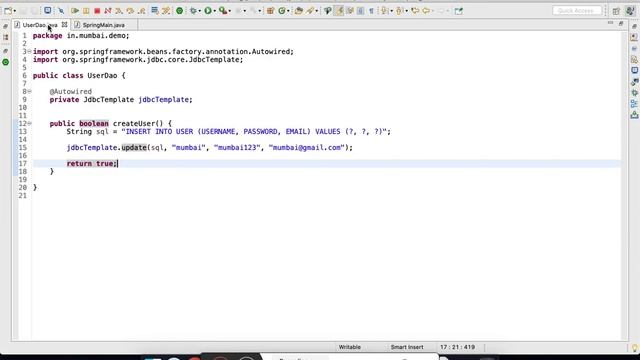
Task: Click the Step Into icon
Action: [119, 11]
